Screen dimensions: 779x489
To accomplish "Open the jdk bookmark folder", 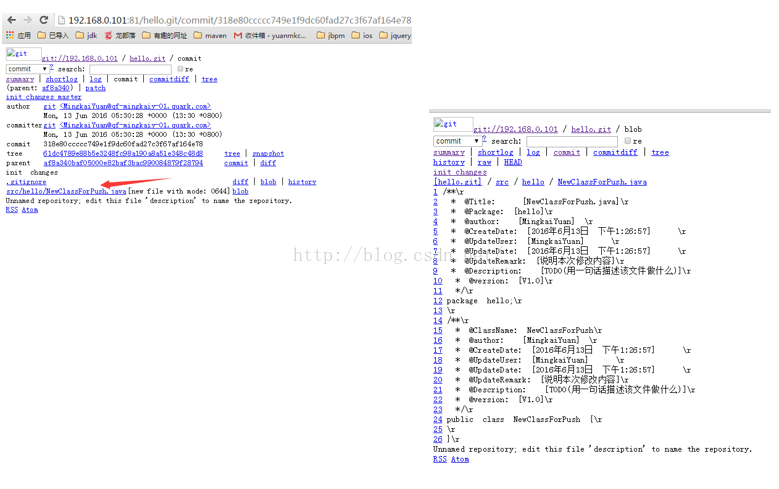I will click(x=86, y=35).
